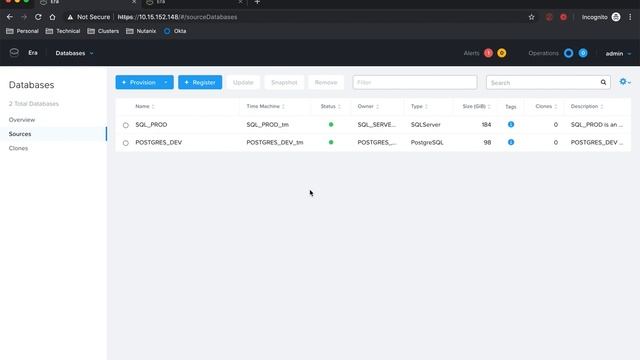Screen dimensions: 640x360
Task: Click the browser back arrow
Action: [10, 17]
